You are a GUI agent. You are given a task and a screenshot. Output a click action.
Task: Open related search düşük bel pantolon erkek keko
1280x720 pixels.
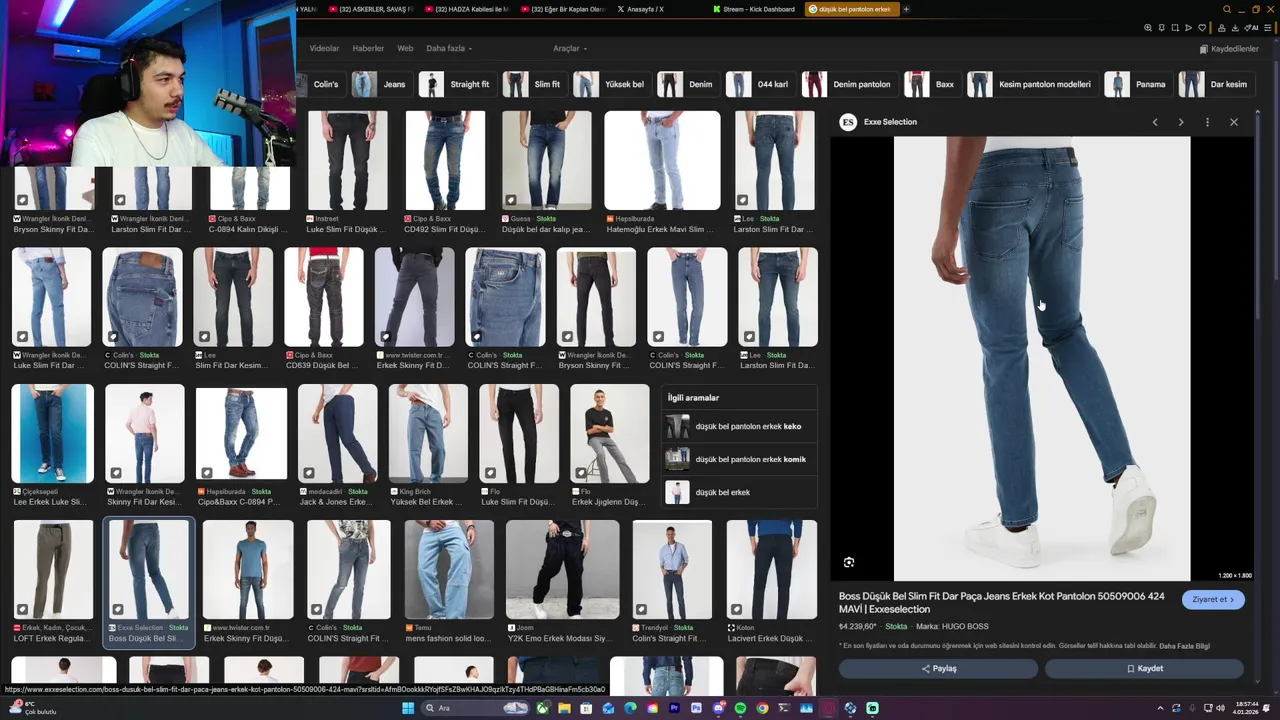(739, 427)
